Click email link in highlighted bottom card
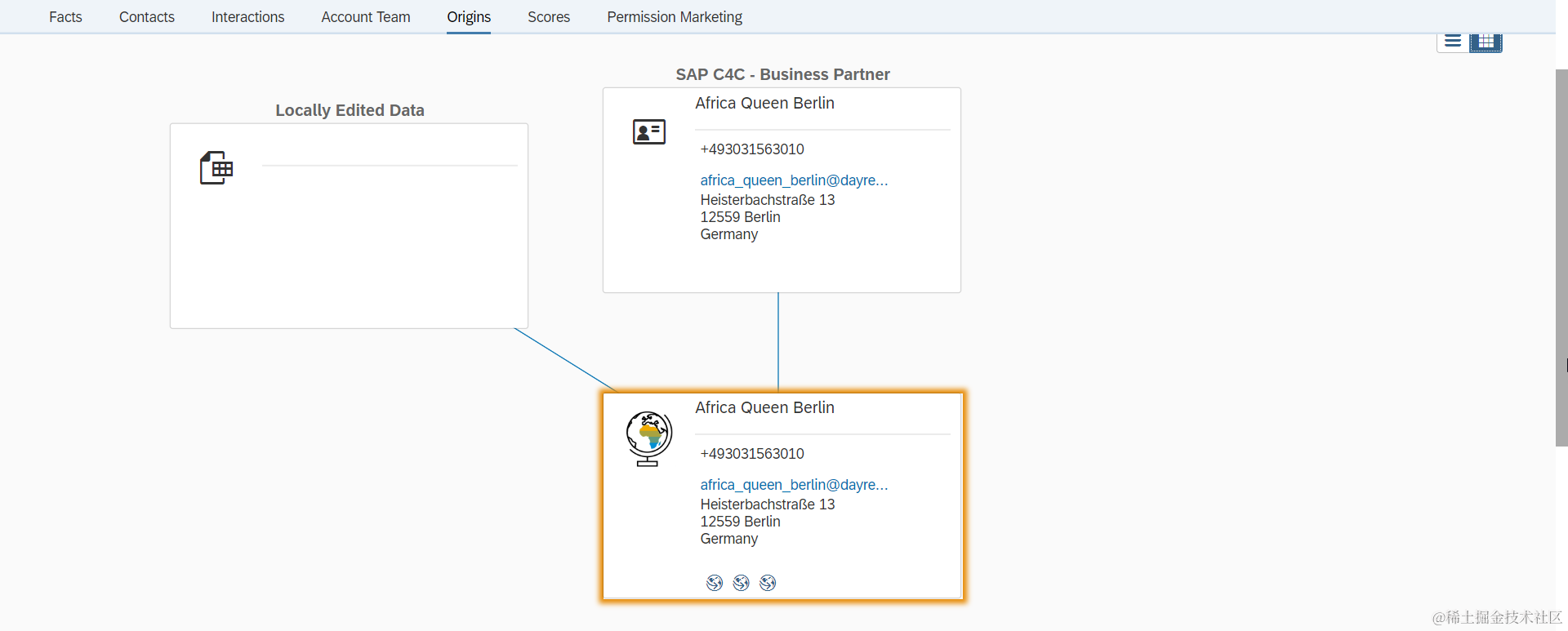This screenshot has height=631, width=1568. [x=794, y=485]
